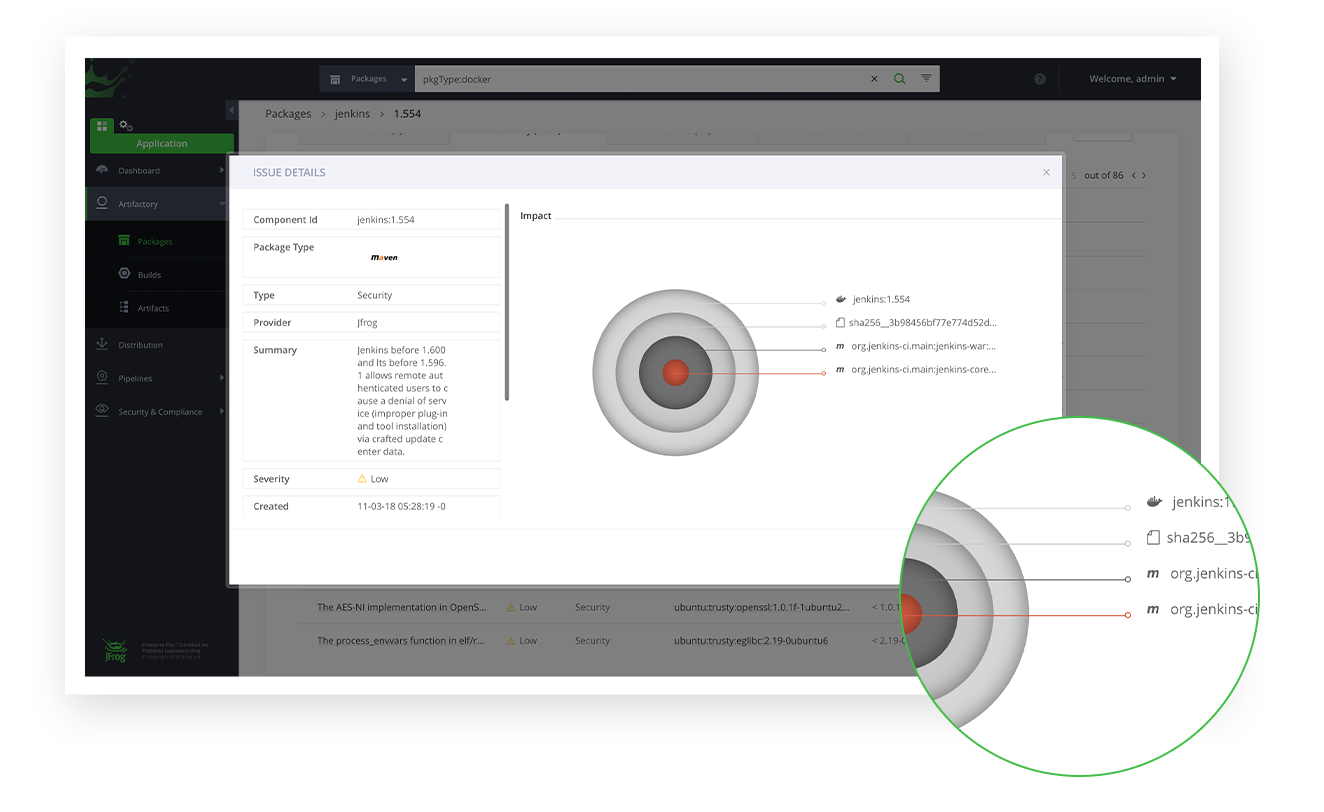Open the Administration gear icon
The height and width of the screenshot is (812, 1324).
click(x=126, y=126)
